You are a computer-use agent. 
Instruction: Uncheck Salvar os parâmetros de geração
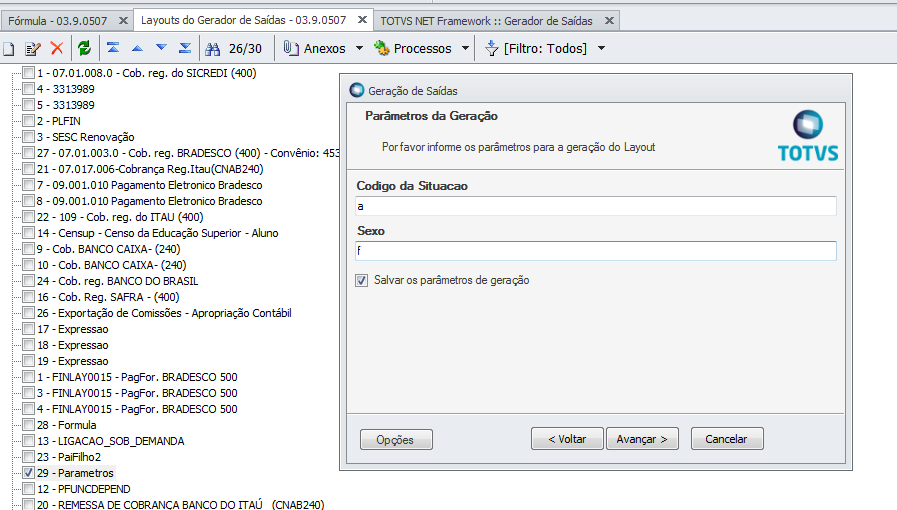pyautogui.click(x=362, y=280)
